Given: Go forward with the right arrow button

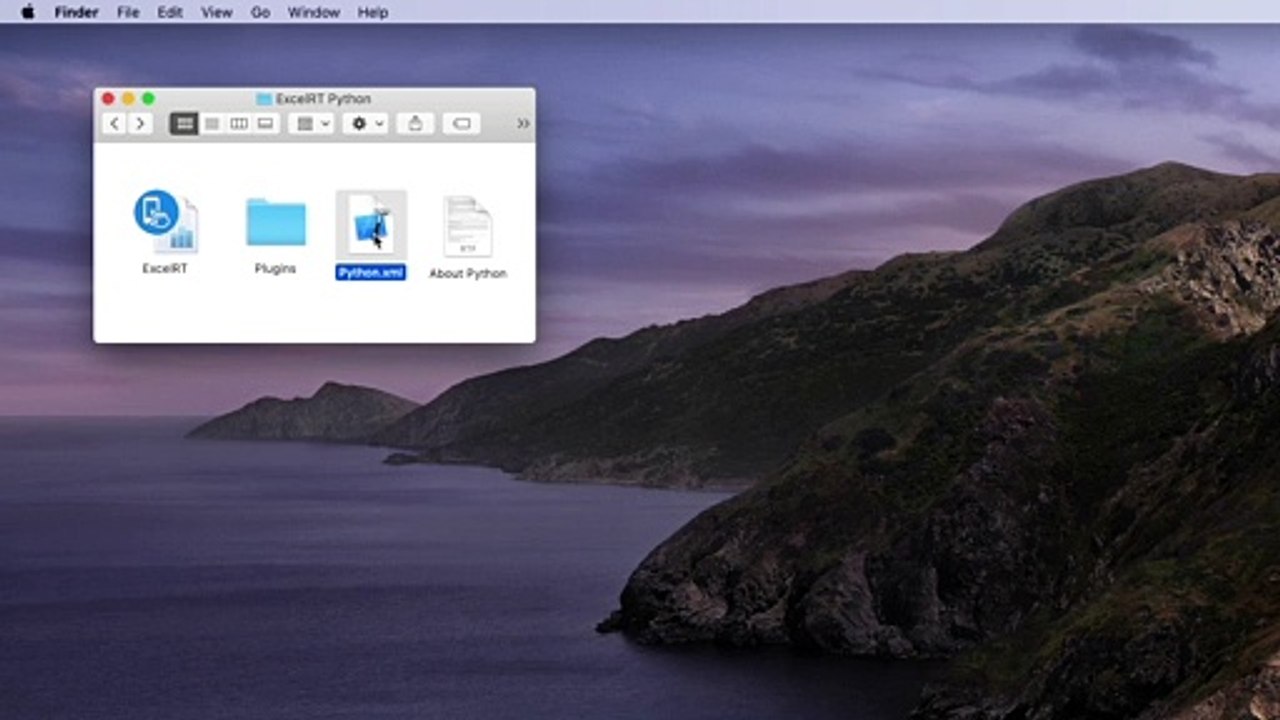Looking at the screenshot, I should pos(140,123).
